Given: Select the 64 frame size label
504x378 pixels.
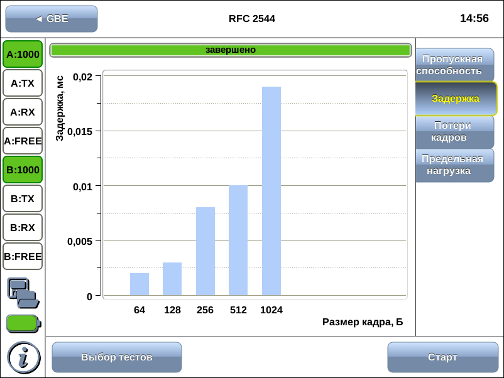Looking at the screenshot, I should click(139, 310).
